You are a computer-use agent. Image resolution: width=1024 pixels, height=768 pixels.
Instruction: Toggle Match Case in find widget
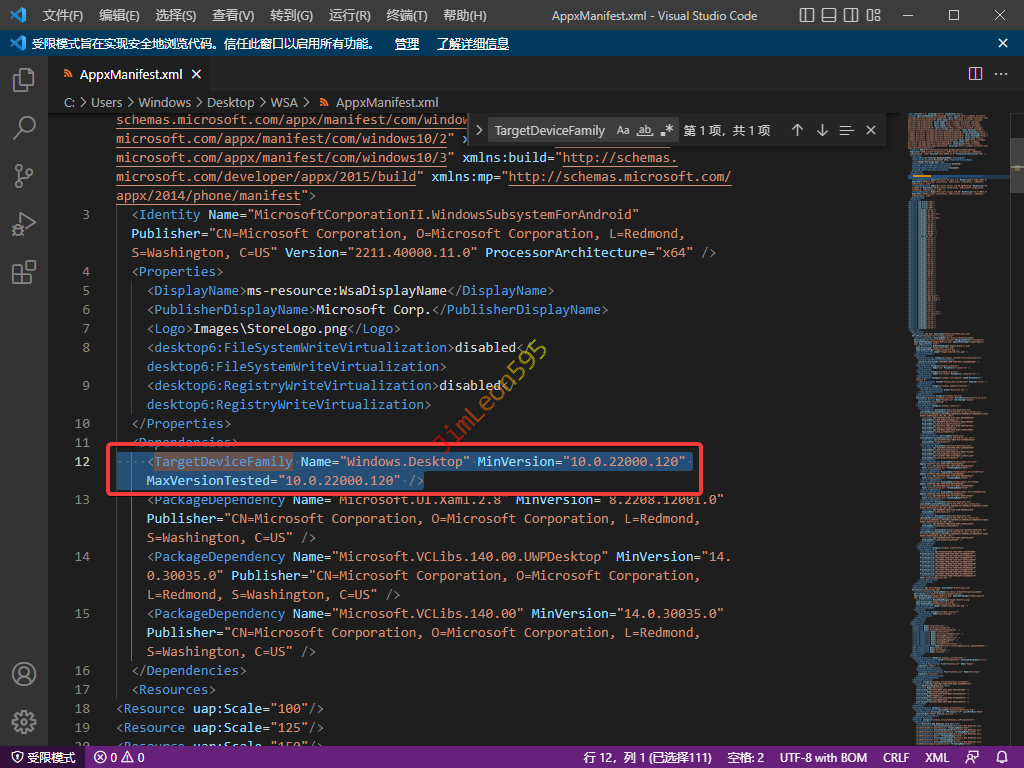point(623,131)
